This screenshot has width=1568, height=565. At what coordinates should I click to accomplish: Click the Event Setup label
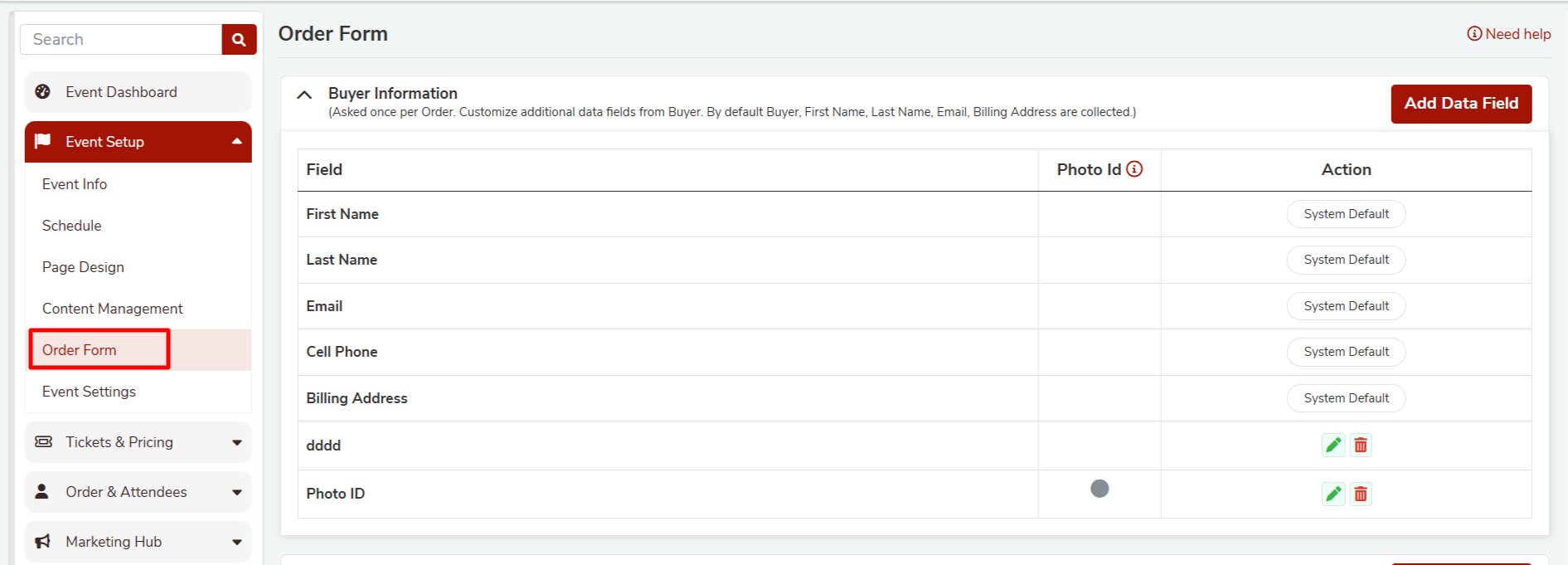pyautogui.click(x=105, y=142)
